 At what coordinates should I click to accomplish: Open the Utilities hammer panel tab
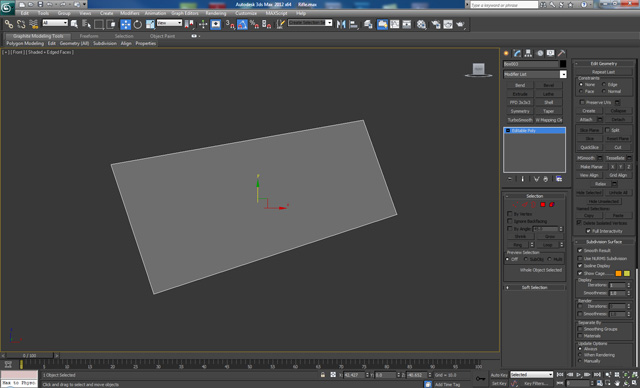pos(562,53)
